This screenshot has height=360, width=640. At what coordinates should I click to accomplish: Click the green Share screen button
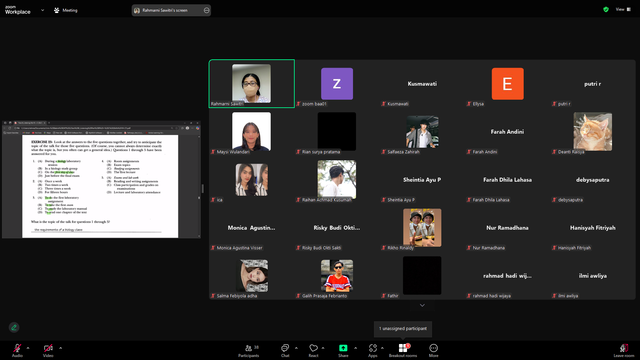(x=343, y=348)
